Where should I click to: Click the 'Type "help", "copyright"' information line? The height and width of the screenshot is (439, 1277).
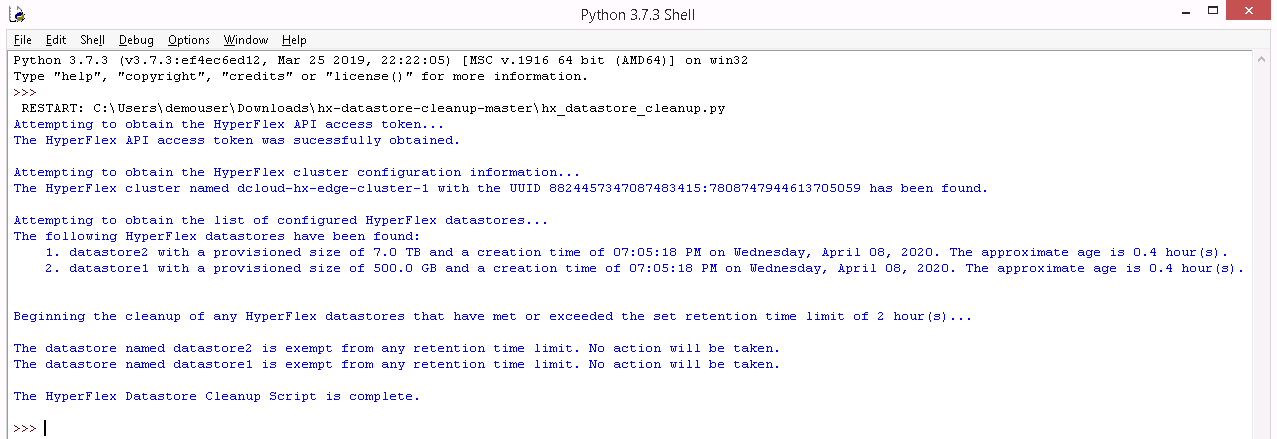coord(301,76)
